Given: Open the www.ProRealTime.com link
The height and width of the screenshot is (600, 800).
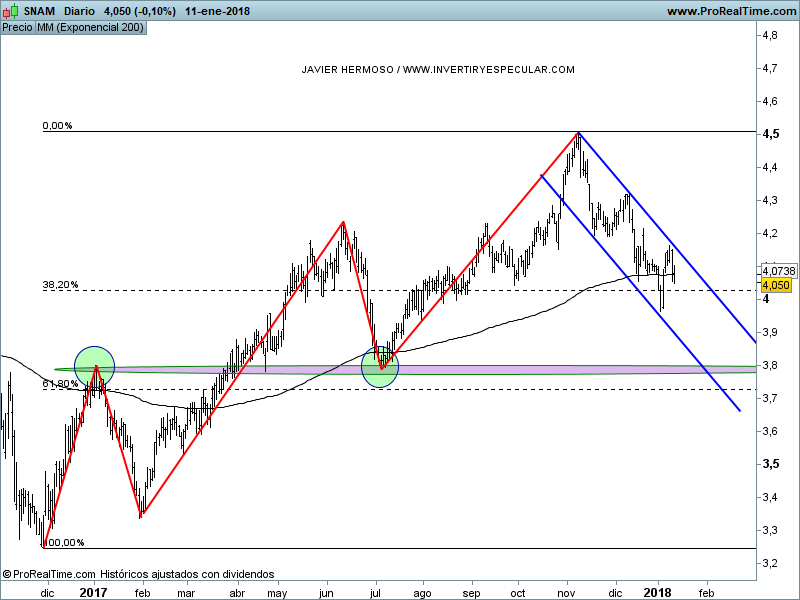Looking at the screenshot, I should tap(730, 11).
